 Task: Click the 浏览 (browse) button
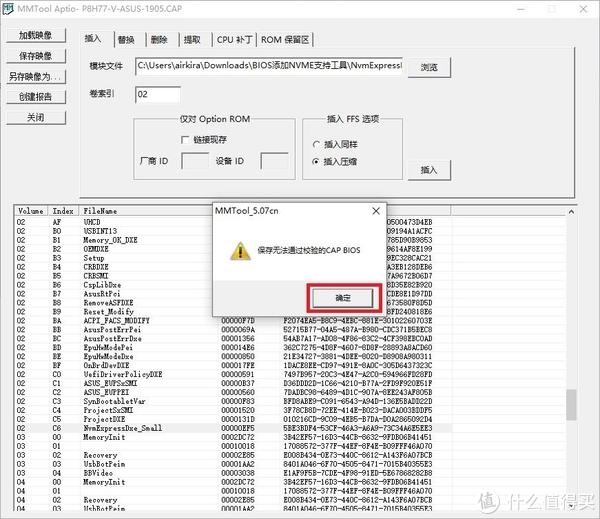tap(429, 67)
